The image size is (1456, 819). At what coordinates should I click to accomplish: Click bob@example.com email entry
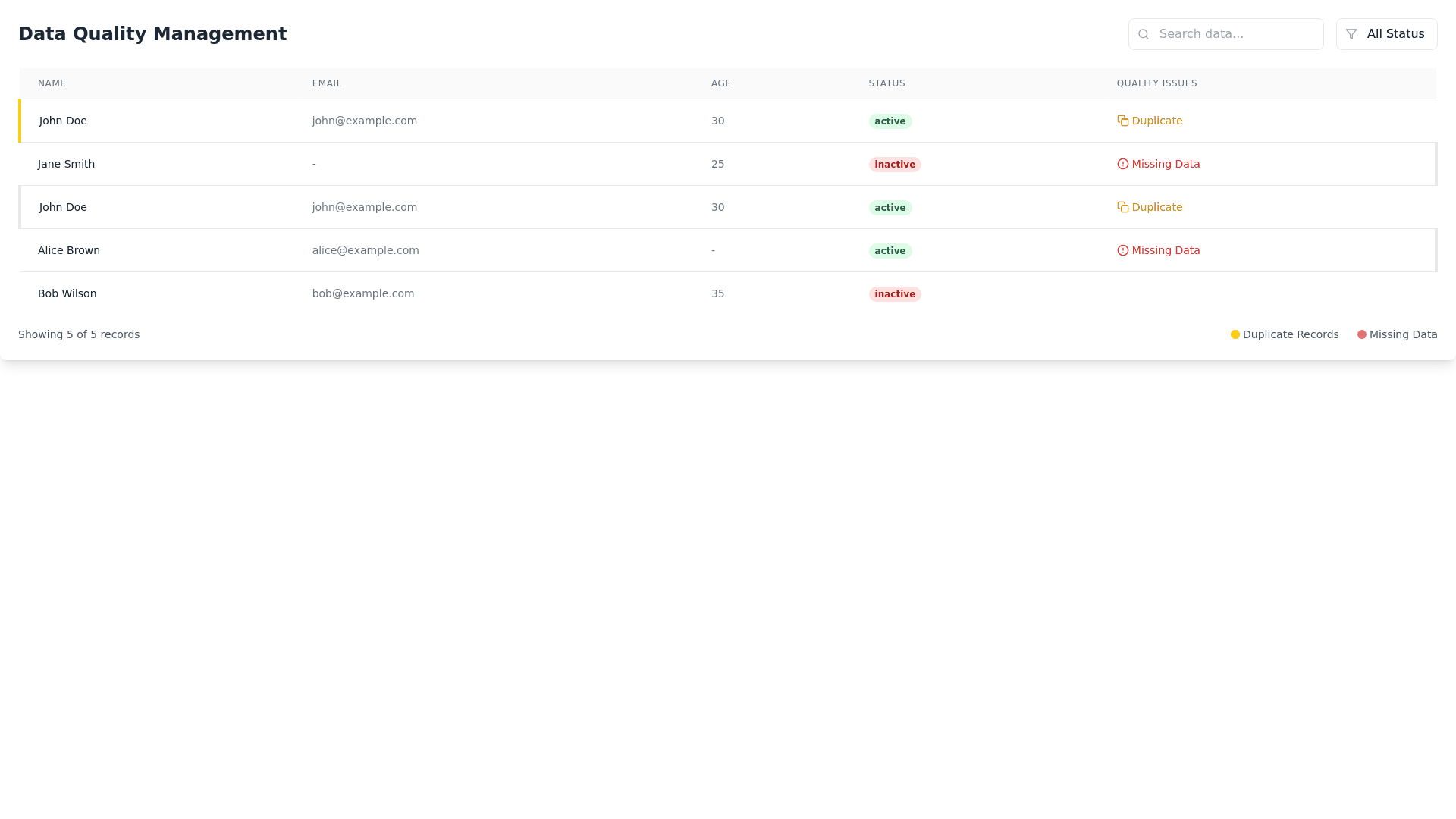363,293
